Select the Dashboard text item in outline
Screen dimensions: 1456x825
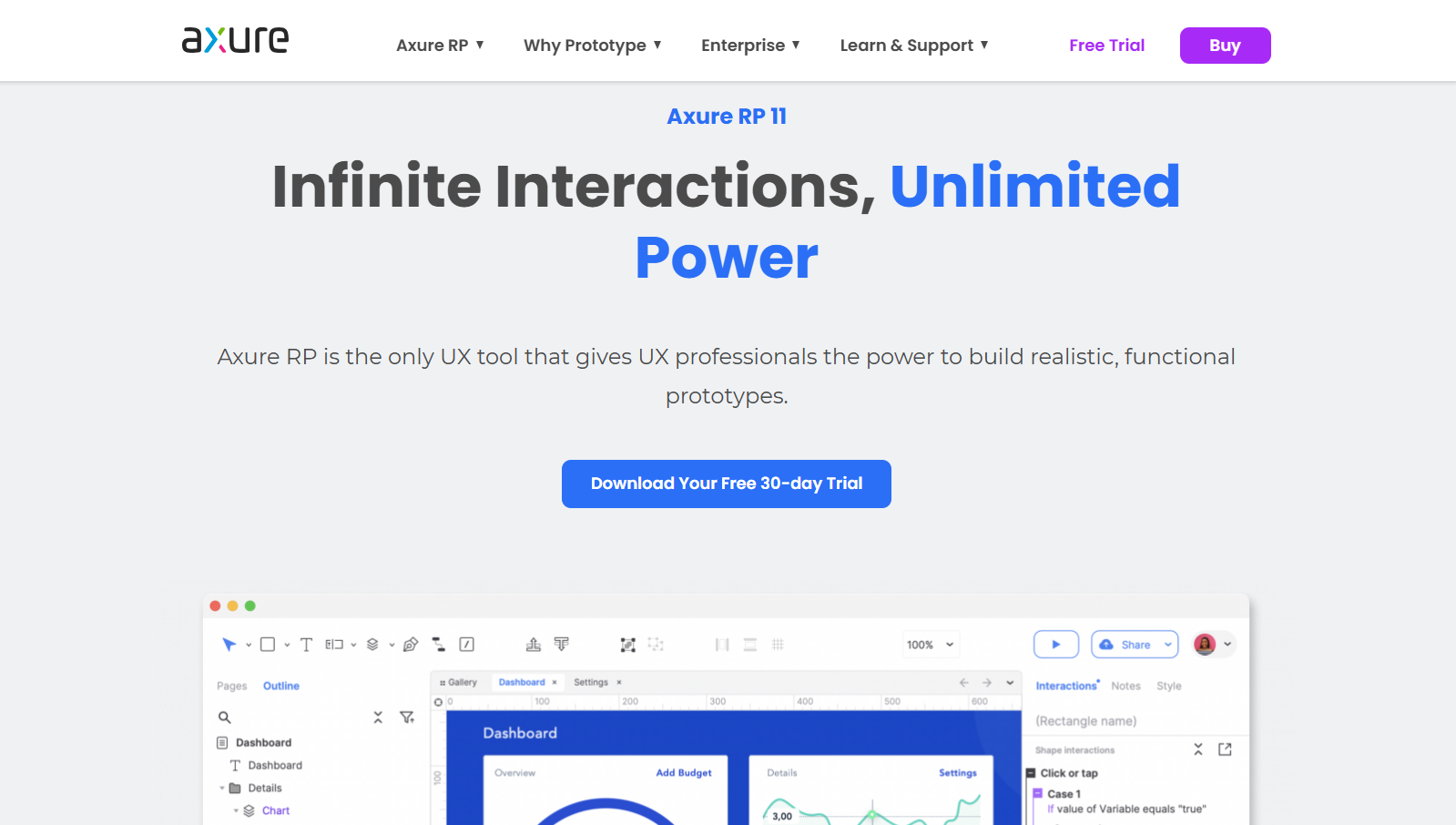coord(266,766)
